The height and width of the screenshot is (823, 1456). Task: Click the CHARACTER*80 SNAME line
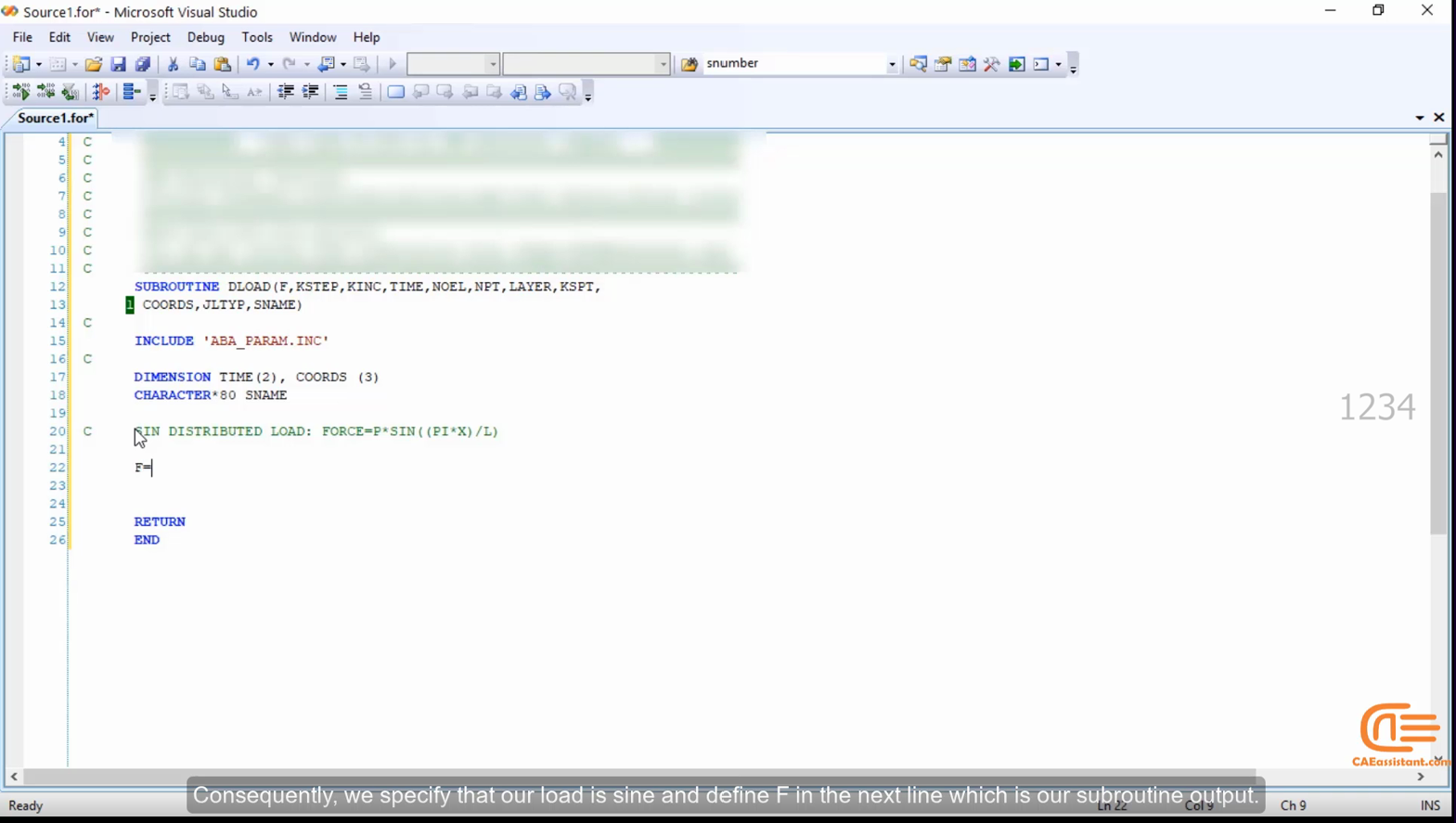click(x=211, y=395)
